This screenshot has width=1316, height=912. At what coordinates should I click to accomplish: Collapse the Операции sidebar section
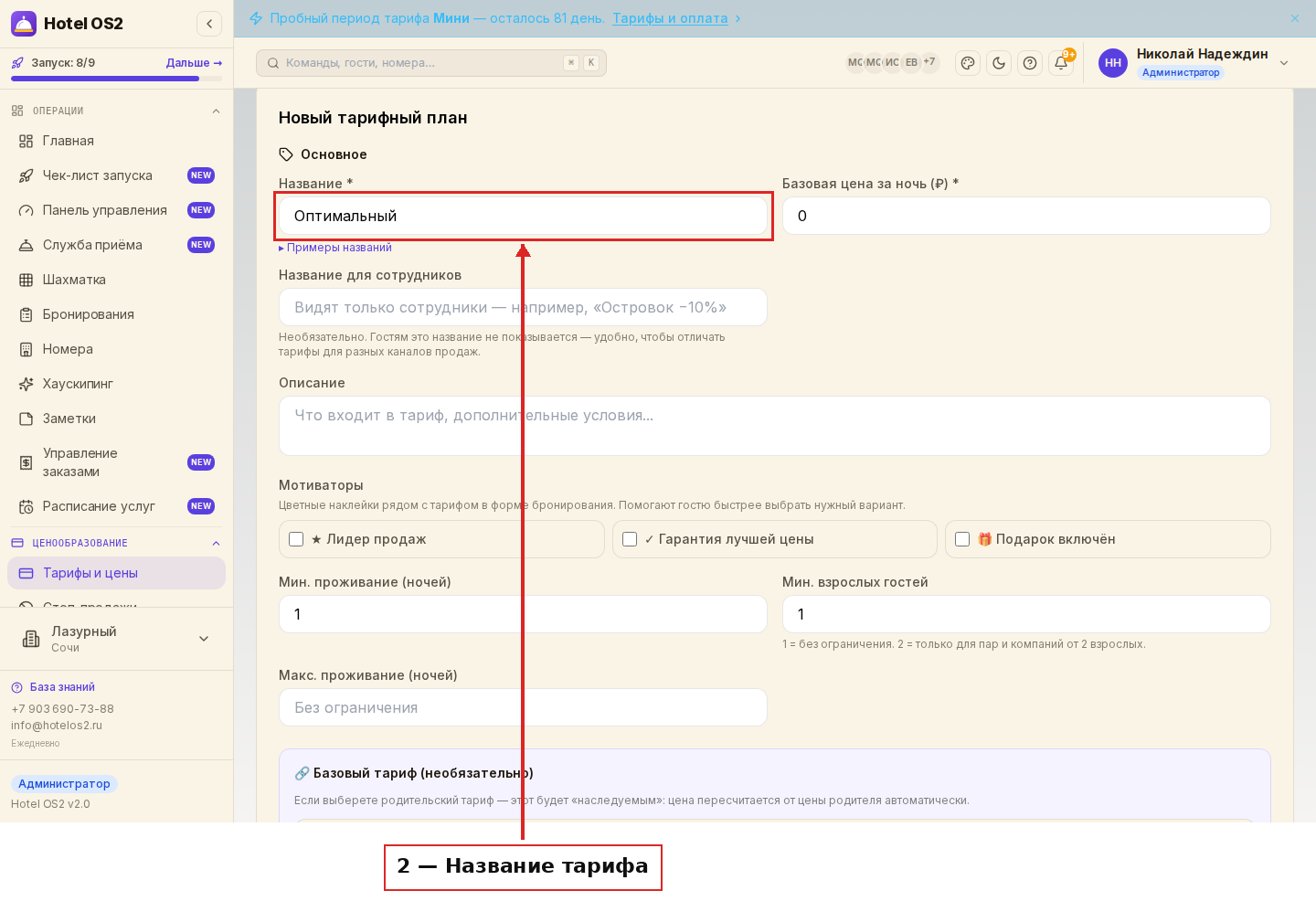click(x=217, y=111)
